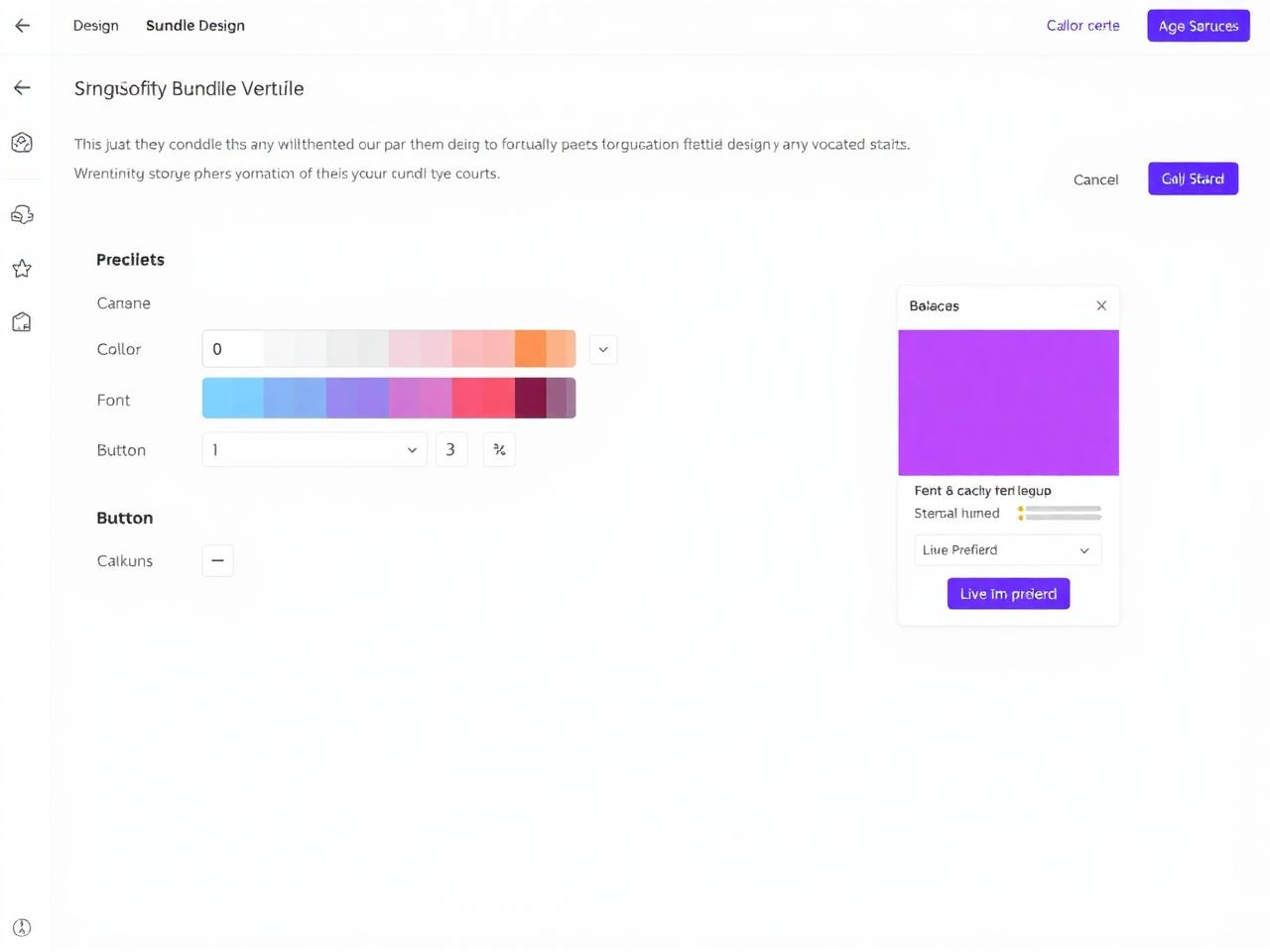Select the orange swatch in Collor row

tap(531, 349)
